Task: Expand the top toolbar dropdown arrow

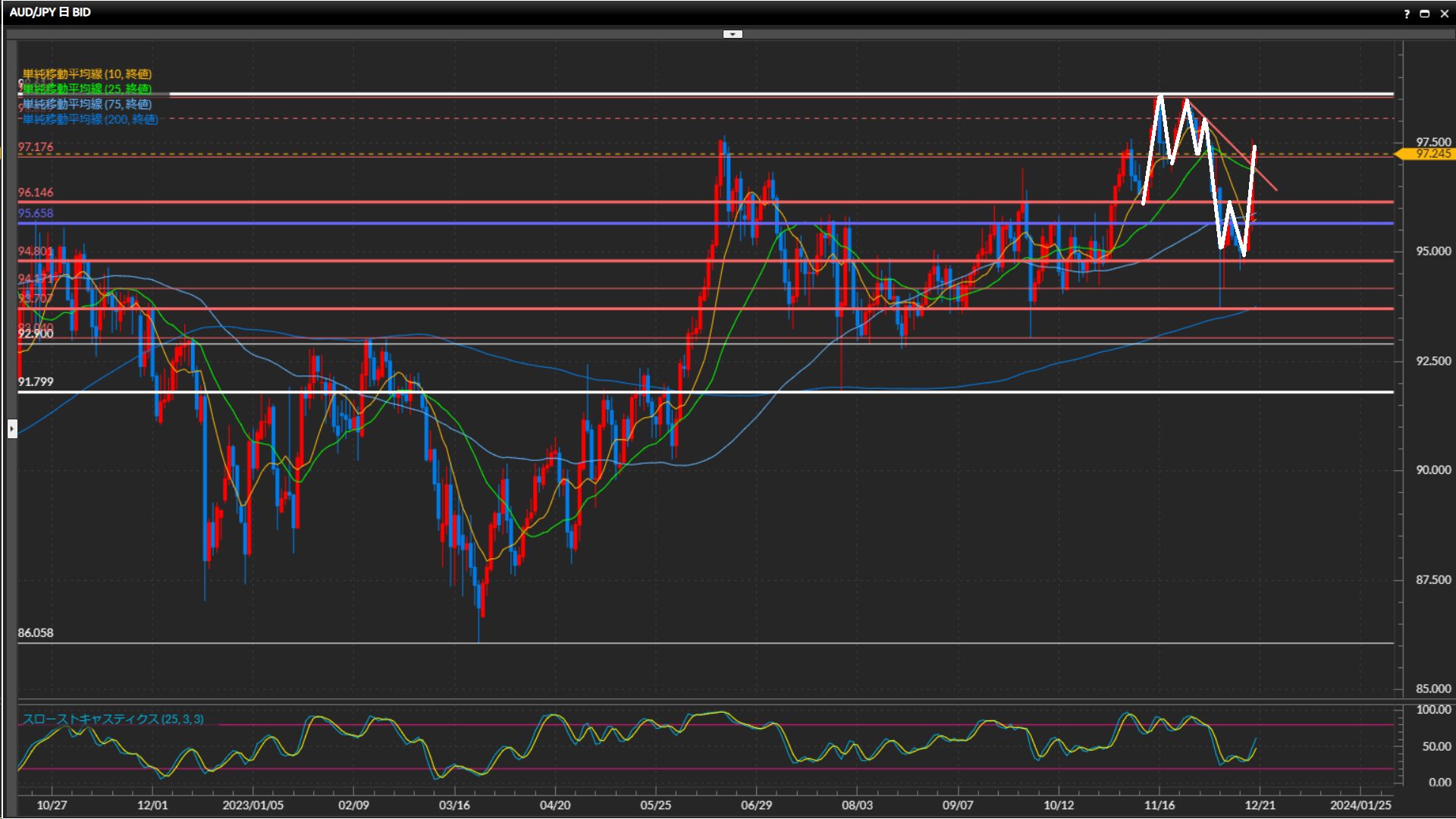Action: click(733, 34)
